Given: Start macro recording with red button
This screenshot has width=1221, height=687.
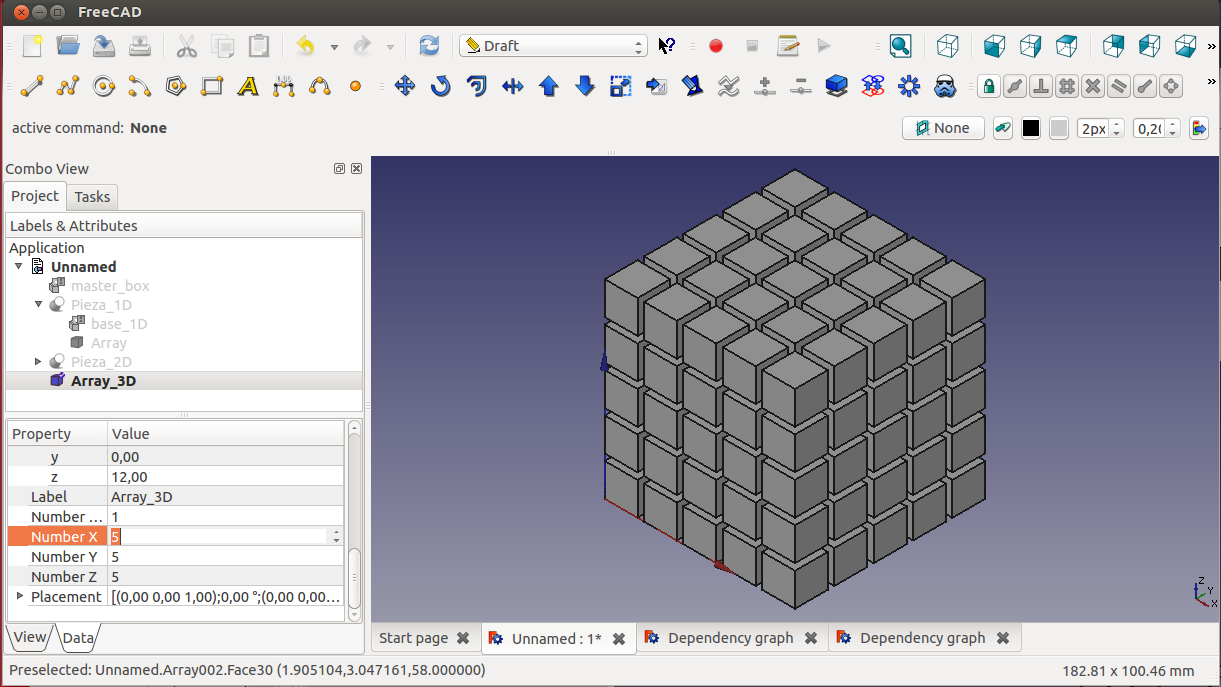Looking at the screenshot, I should pos(716,46).
